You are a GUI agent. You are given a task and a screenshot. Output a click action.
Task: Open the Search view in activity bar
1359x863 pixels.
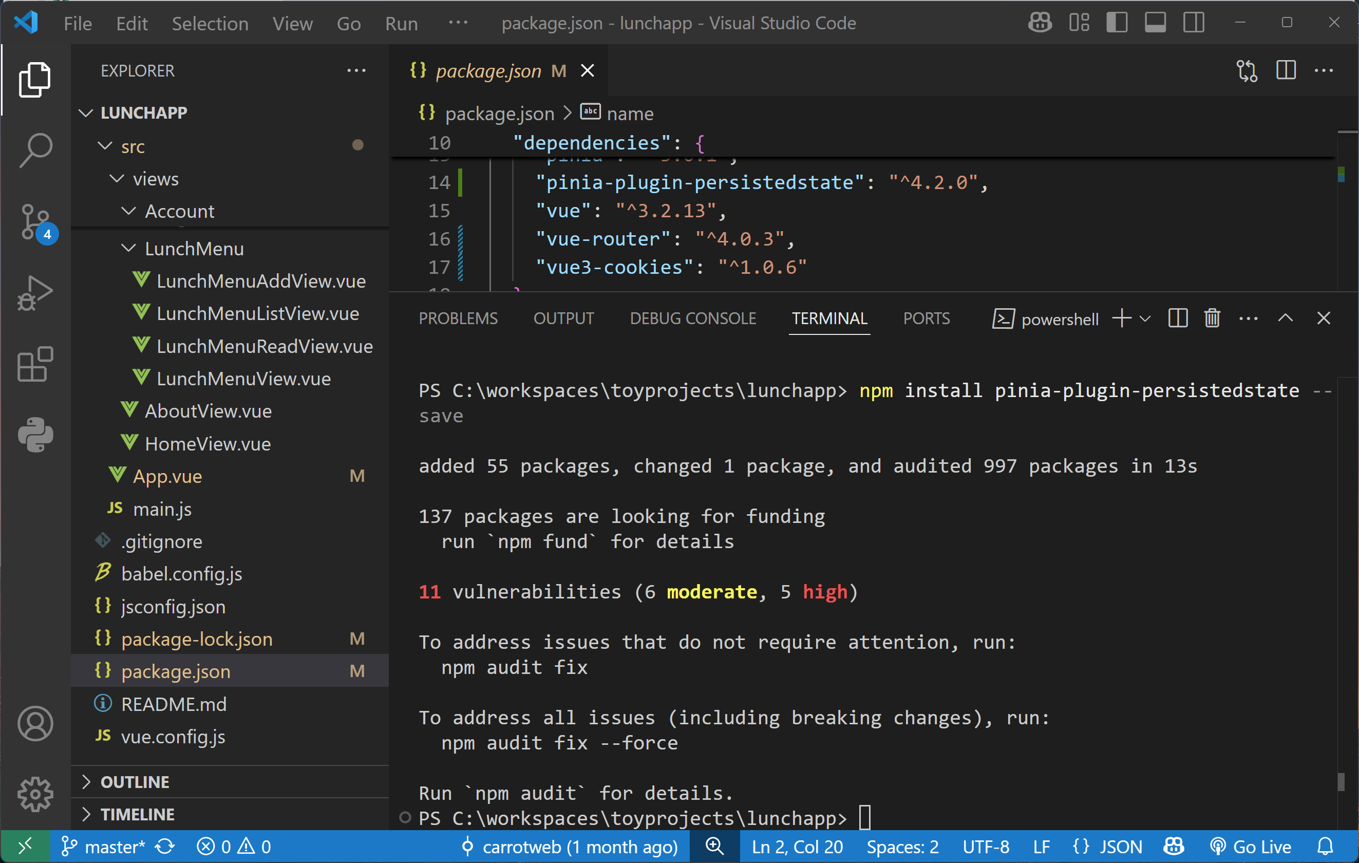[35, 150]
